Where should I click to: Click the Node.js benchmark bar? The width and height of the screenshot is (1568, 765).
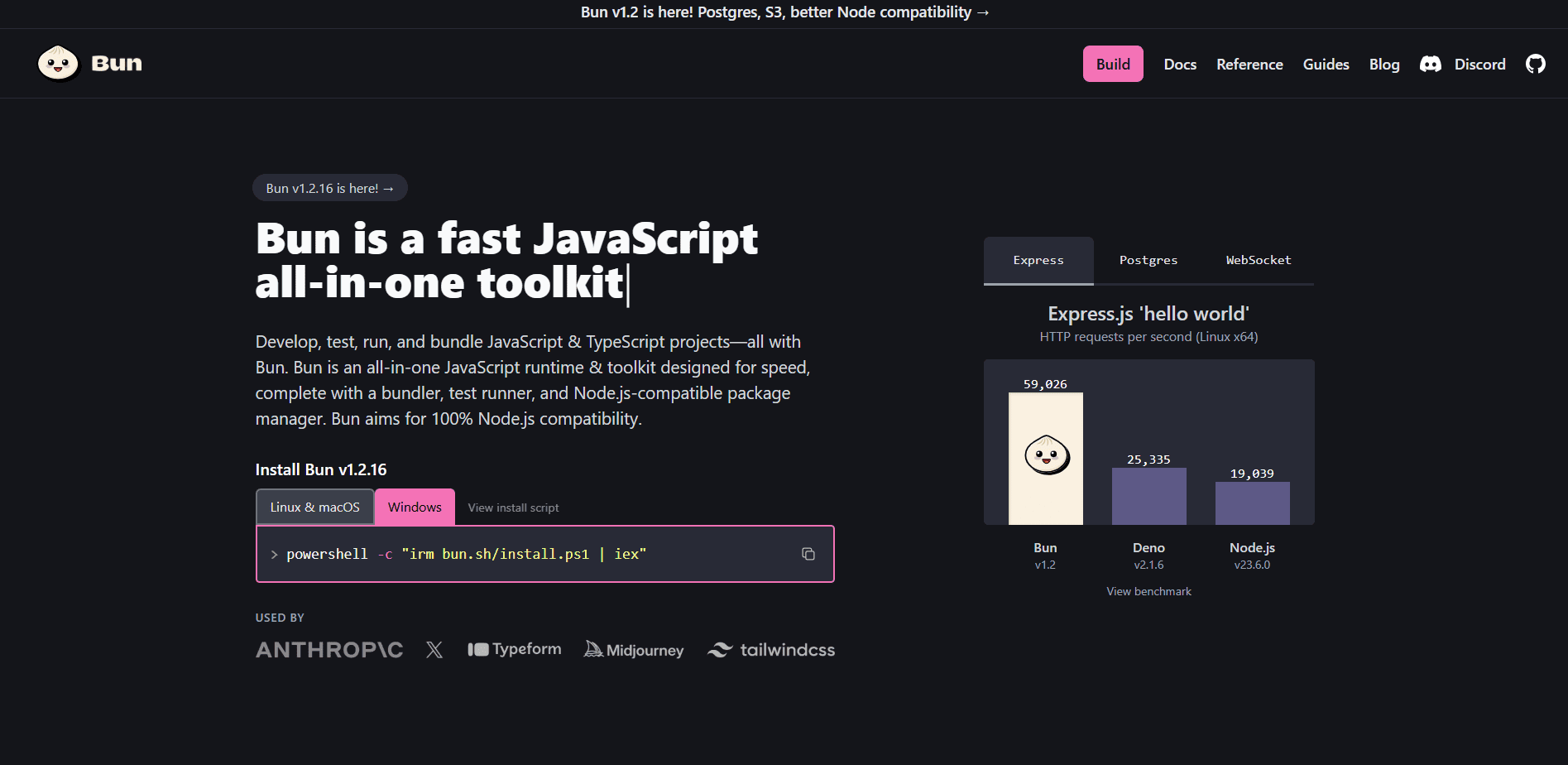pos(1252,503)
